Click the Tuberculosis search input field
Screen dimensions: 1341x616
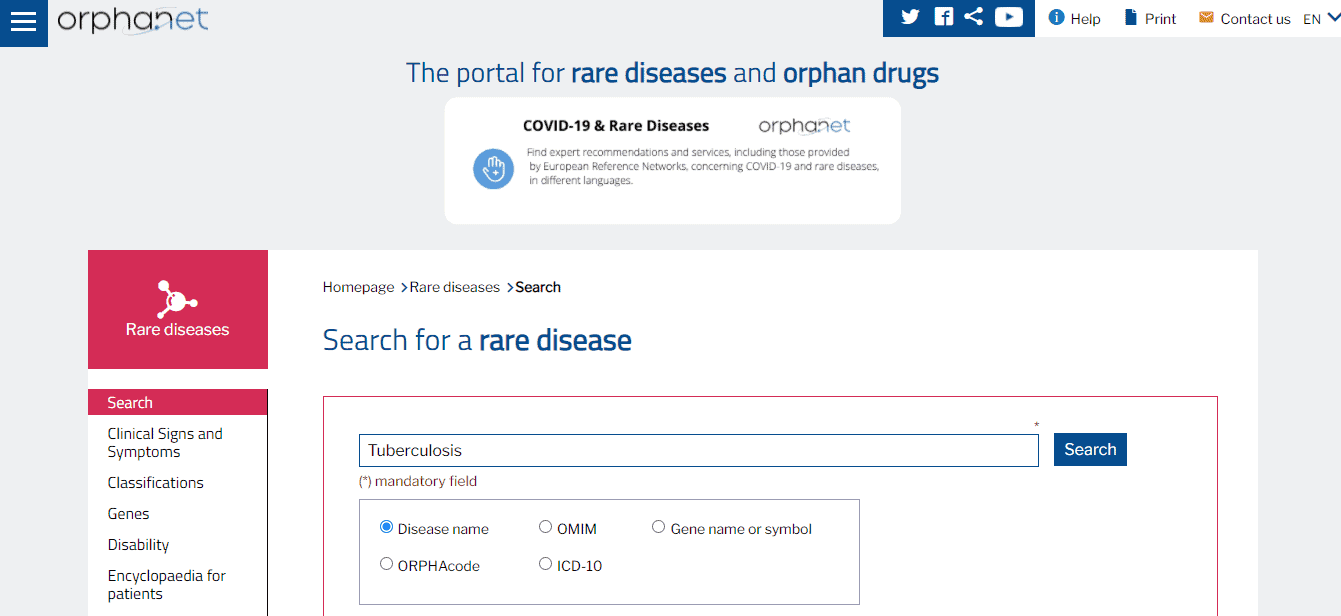pyautogui.click(x=699, y=450)
